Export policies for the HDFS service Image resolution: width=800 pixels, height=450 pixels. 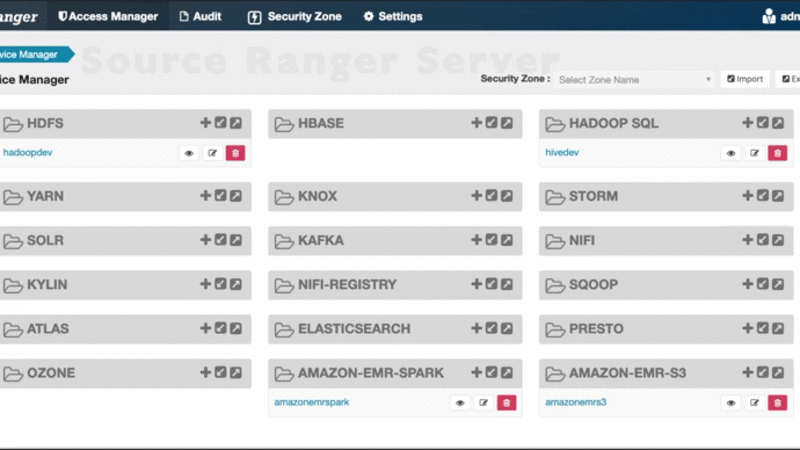tap(236, 123)
